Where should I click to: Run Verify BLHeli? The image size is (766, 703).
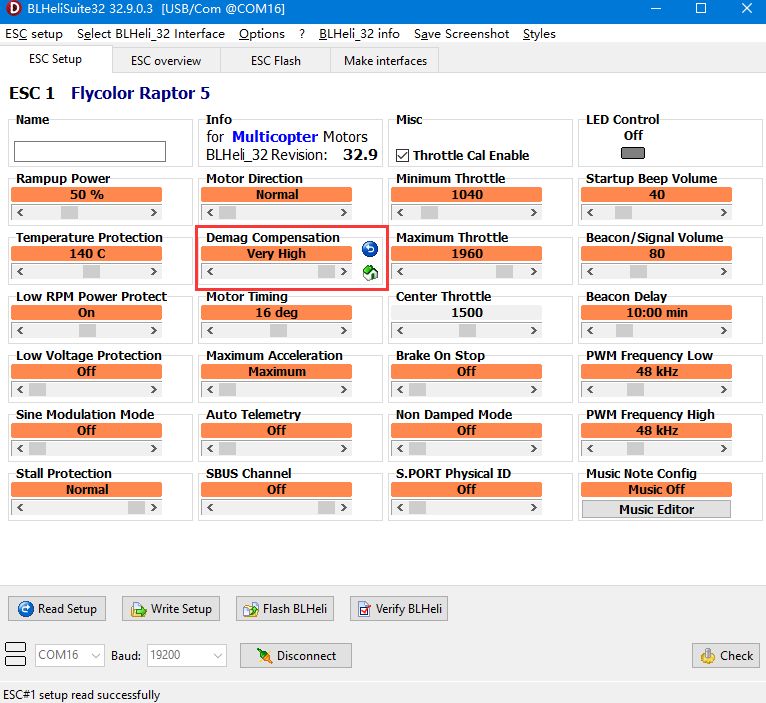[399, 608]
